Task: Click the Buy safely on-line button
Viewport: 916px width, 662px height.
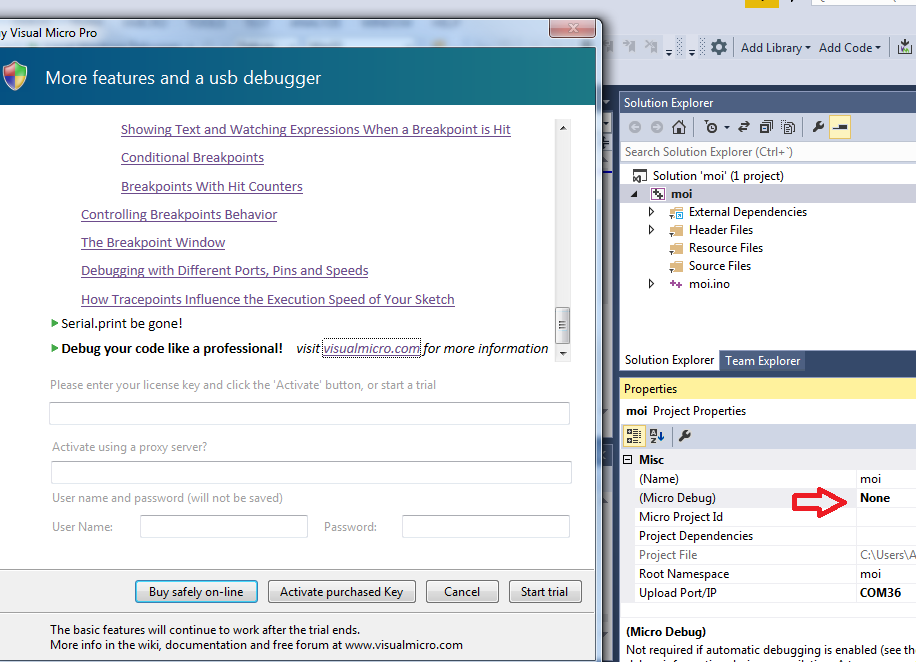Action: [196, 592]
